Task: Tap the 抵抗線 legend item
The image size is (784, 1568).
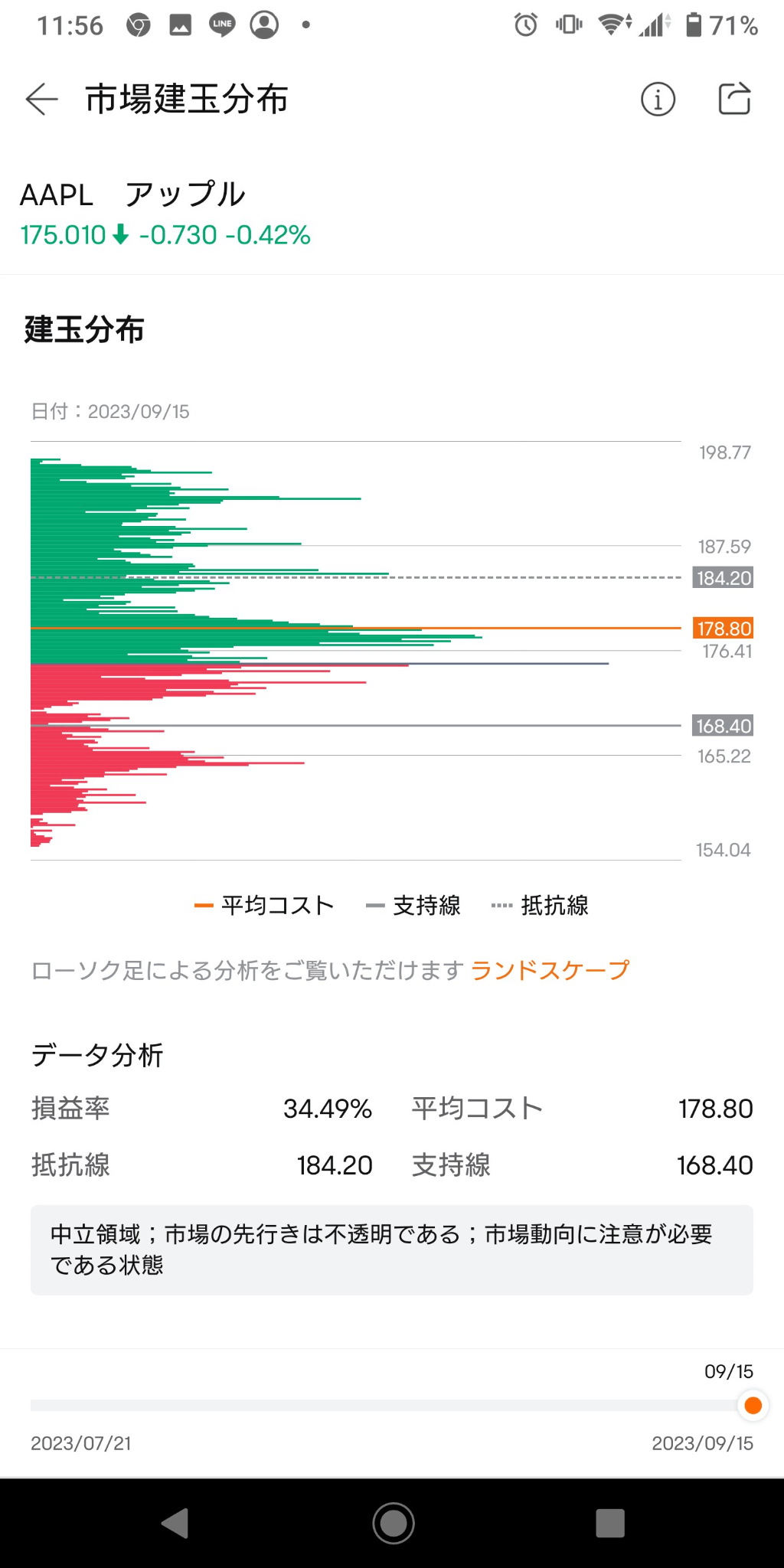Action: tap(541, 906)
